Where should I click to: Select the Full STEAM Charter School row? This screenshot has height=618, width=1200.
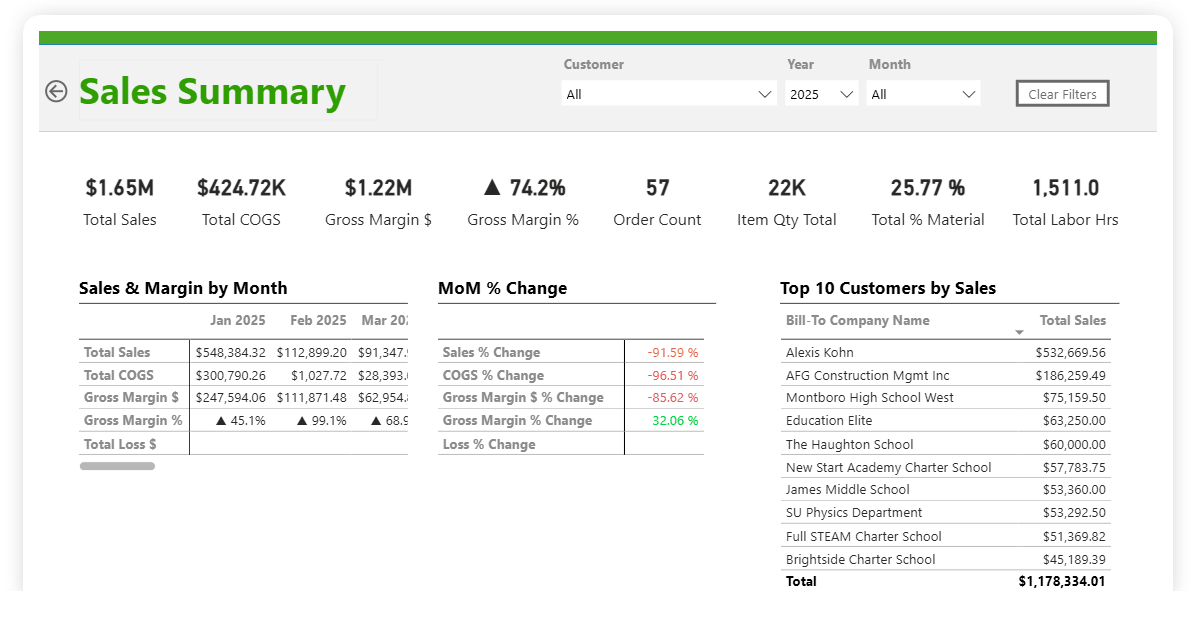[x=946, y=536]
